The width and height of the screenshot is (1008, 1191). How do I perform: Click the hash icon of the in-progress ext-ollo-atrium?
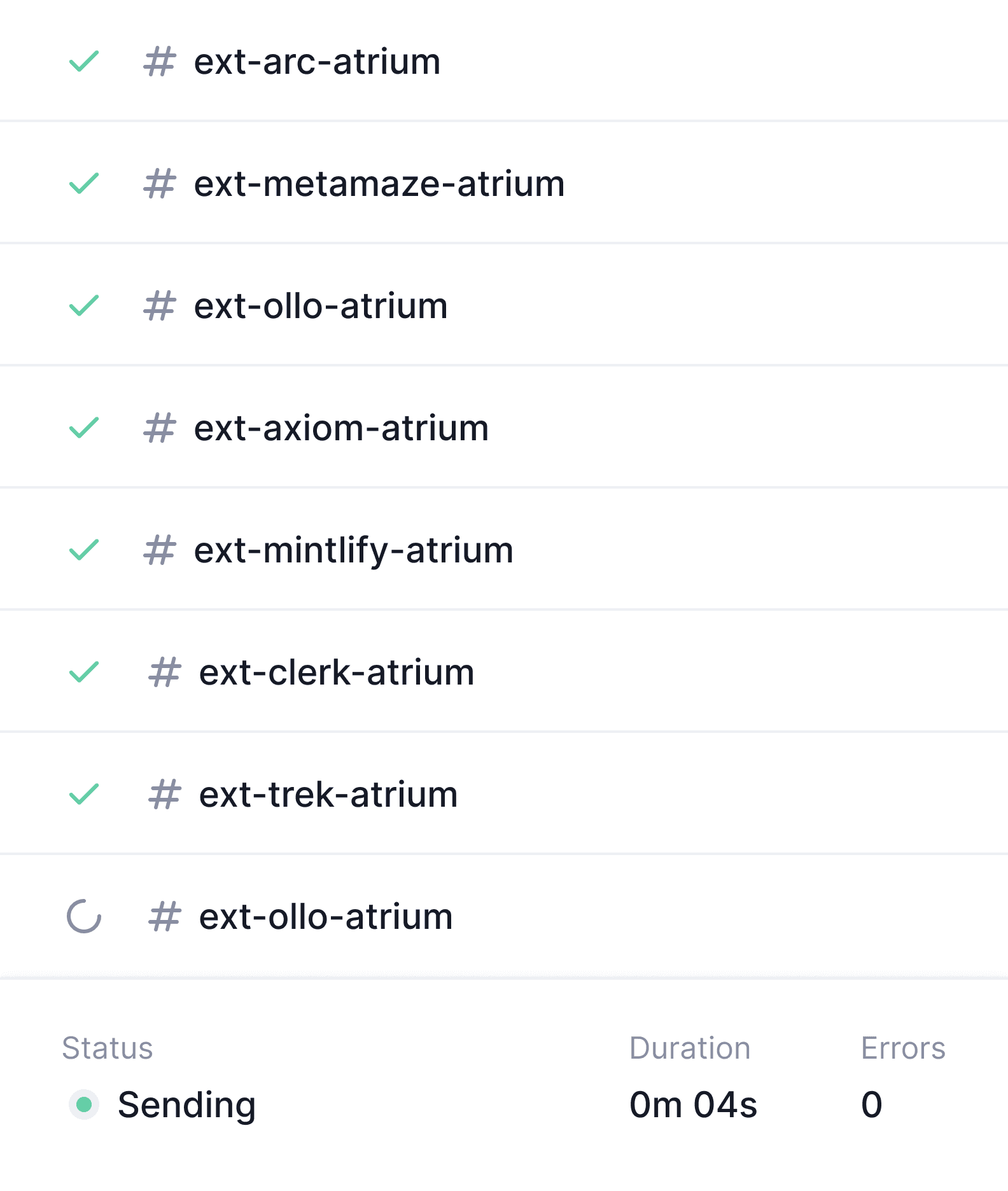(x=164, y=917)
